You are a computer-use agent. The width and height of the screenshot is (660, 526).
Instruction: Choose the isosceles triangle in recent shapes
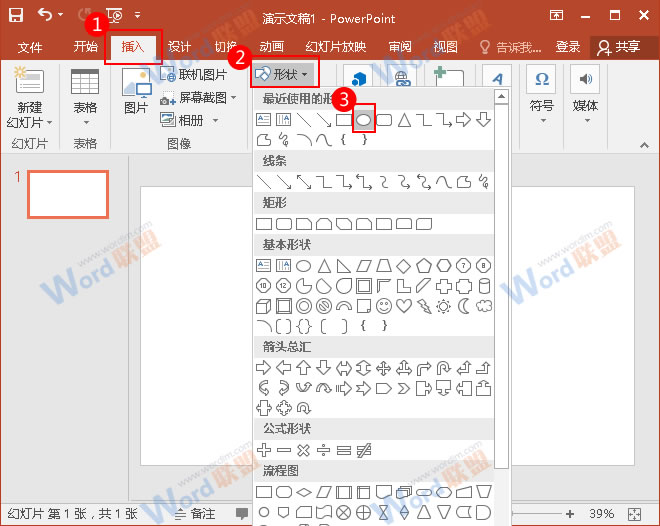404,120
